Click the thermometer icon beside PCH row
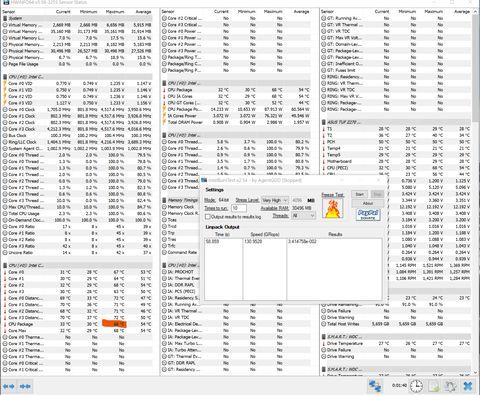The width and height of the screenshot is (480, 395). [x=324, y=142]
